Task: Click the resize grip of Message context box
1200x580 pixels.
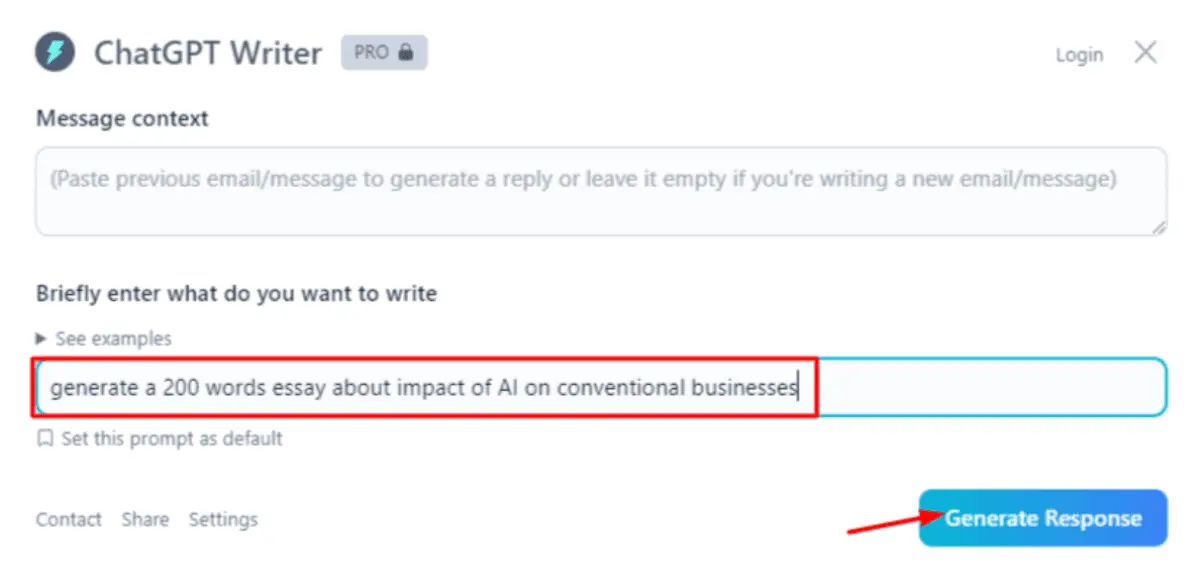Action: coord(1158,227)
